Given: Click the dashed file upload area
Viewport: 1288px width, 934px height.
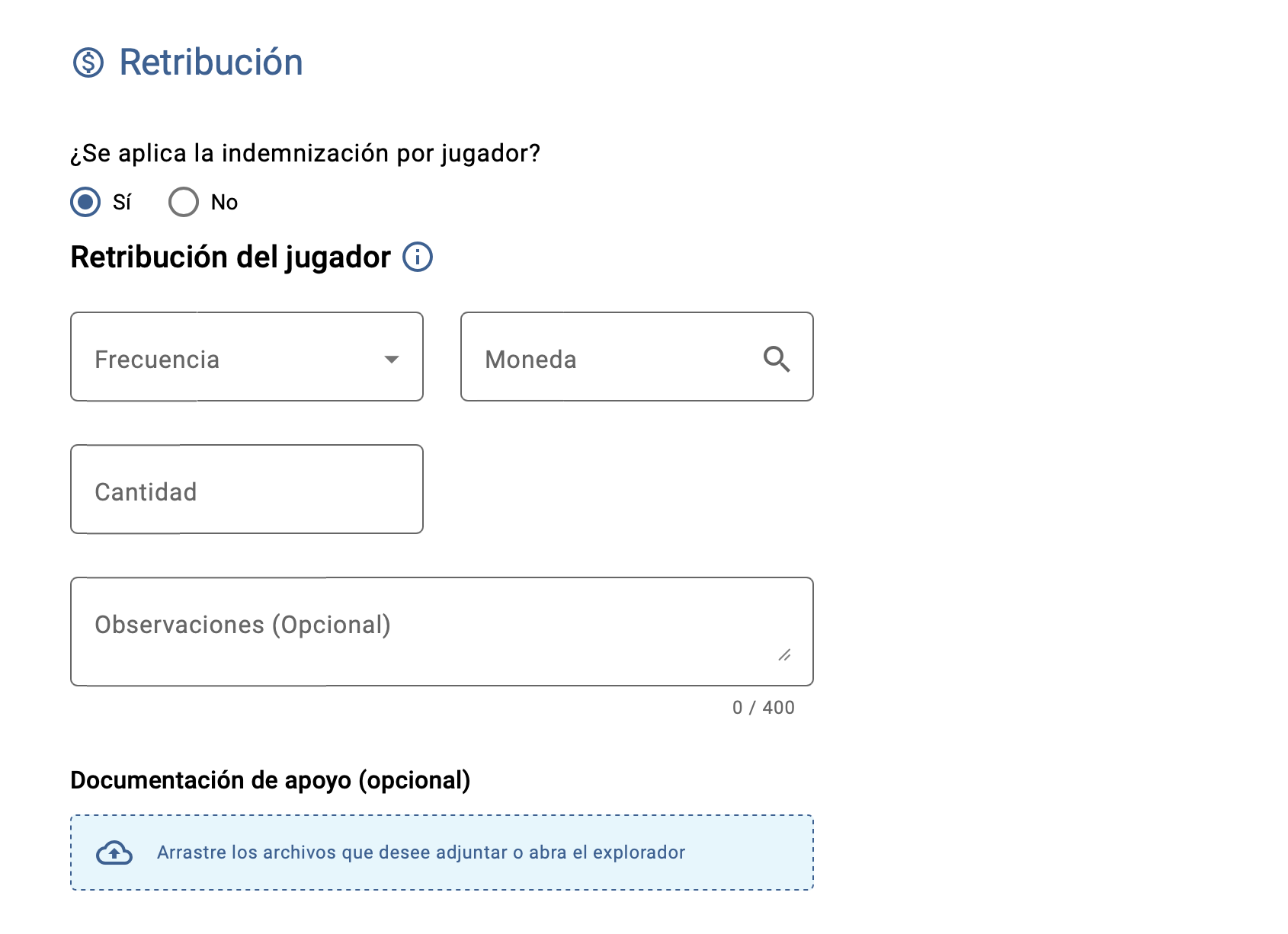Looking at the screenshot, I should coord(442,852).
